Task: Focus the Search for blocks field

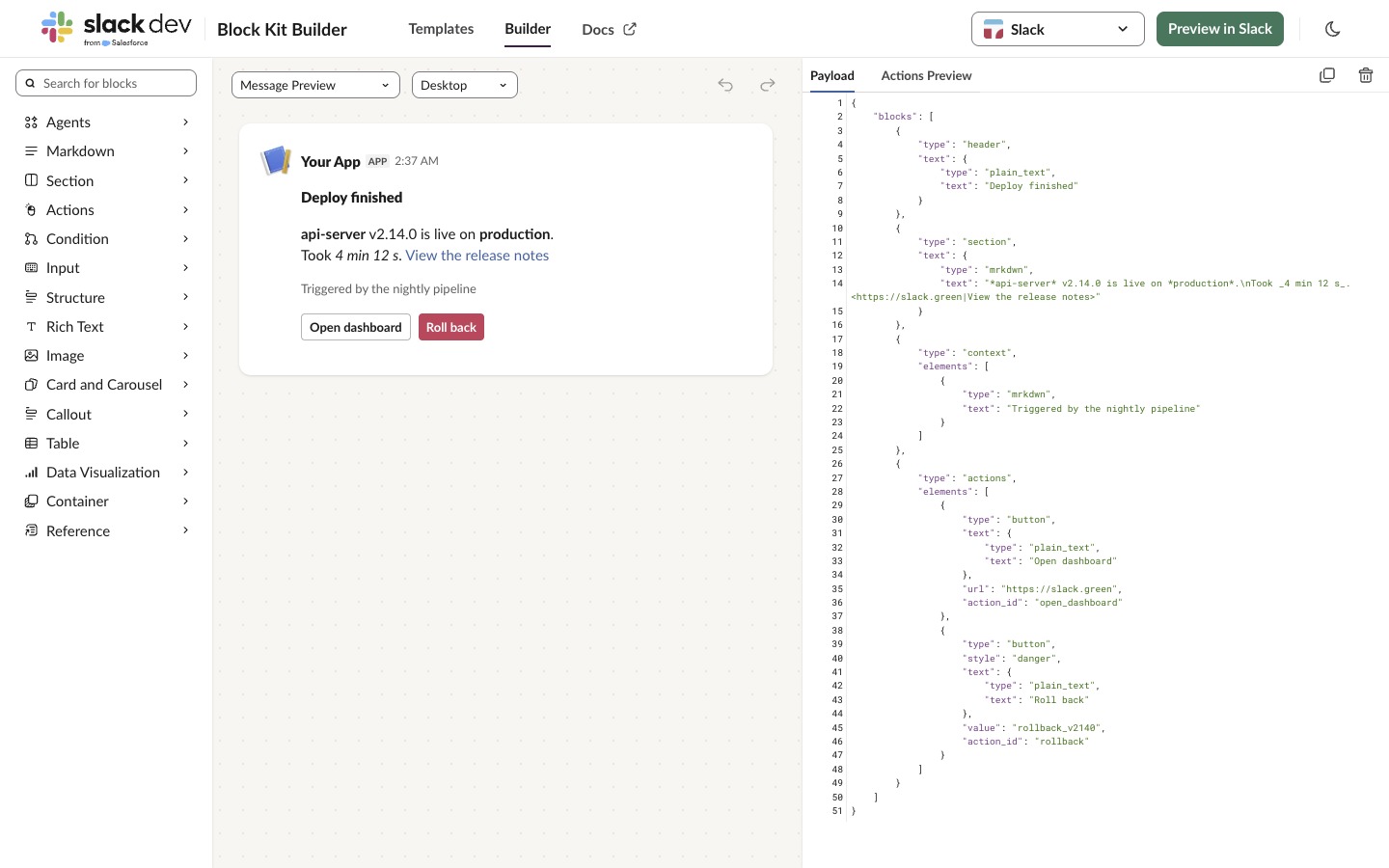Action: coord(106,83)
